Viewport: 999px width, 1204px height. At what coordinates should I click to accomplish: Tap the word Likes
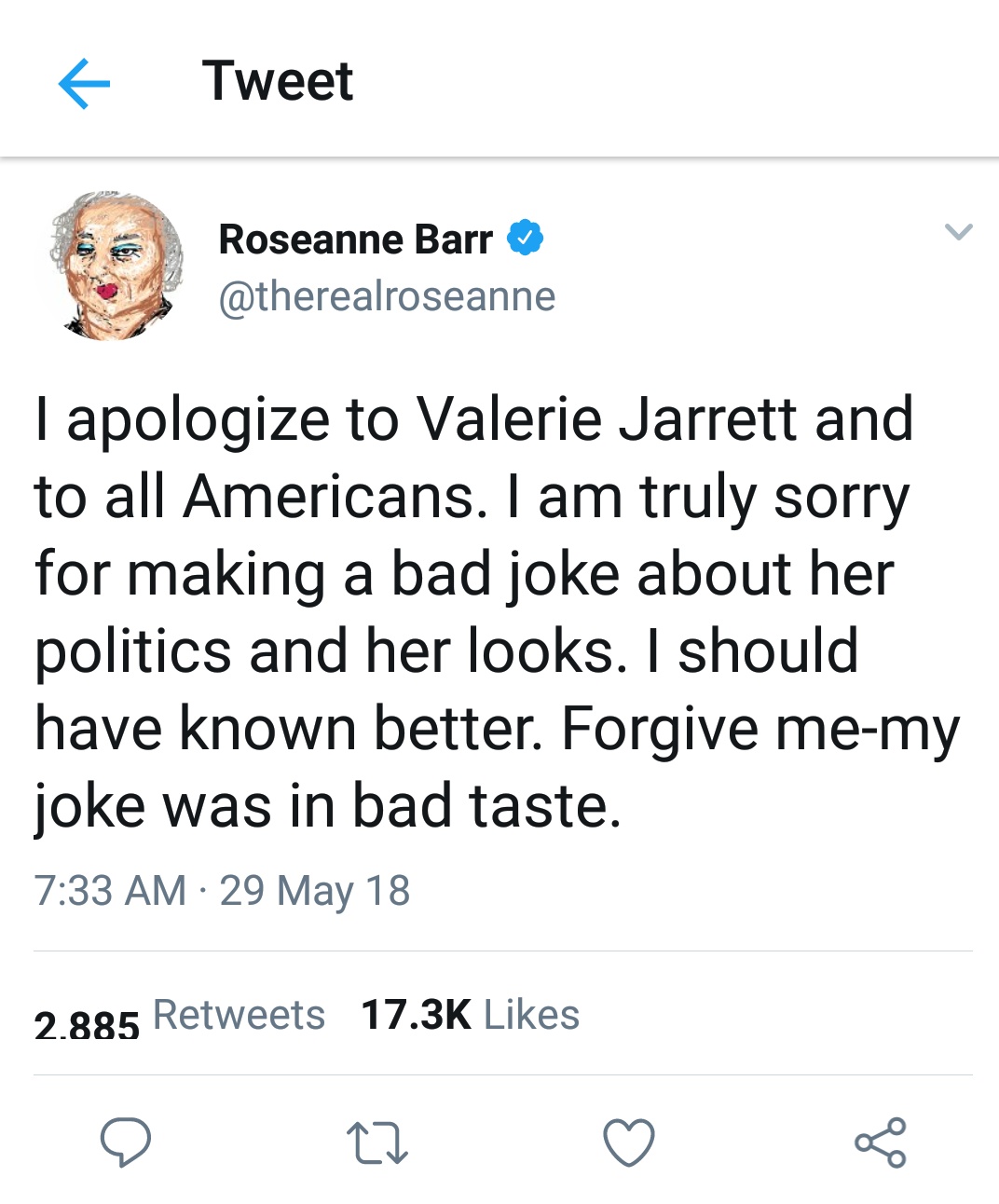pyautogui.click(x=531, y=1015)
